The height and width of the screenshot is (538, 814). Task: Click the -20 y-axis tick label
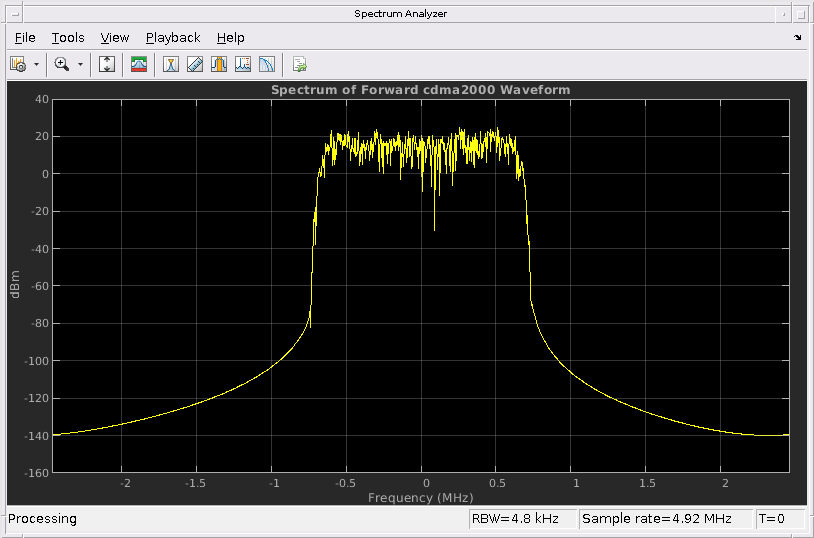(38, 211)
